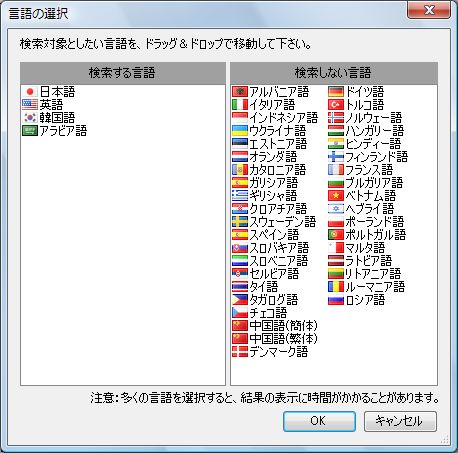Click the Swedish flag beside スウェーデン語
458x453 pixels.
pyautogui.click(x=240, y=222)
